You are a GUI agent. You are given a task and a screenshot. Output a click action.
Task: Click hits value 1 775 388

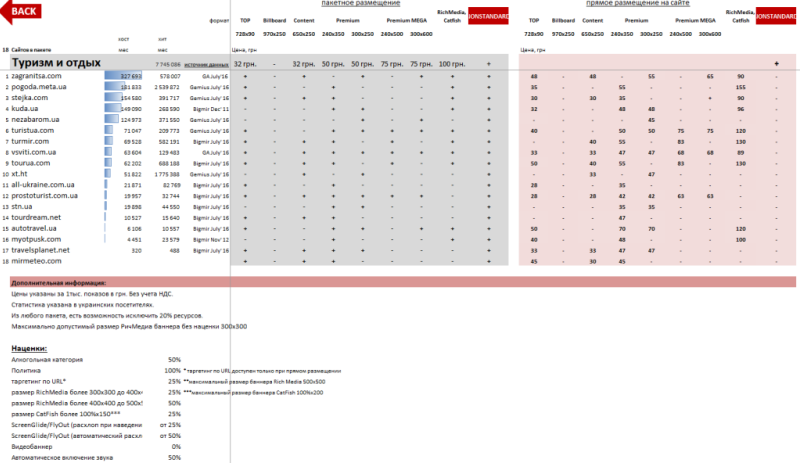pos(169,174)
